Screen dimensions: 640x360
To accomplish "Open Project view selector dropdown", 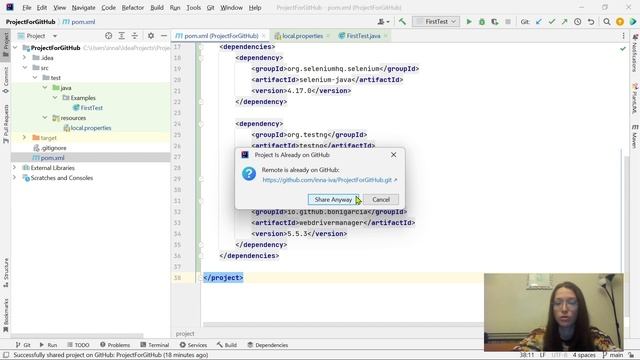I will [x=37, y=36].
